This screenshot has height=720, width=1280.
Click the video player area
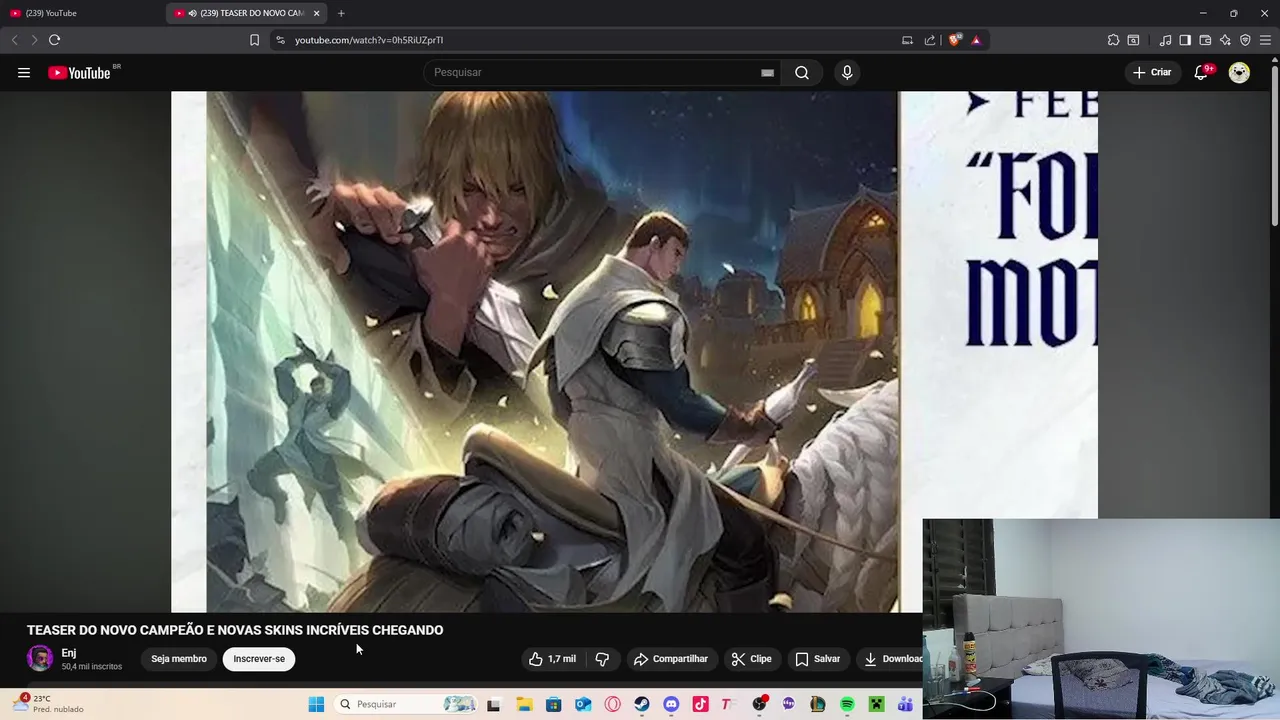tap(634, 352)
